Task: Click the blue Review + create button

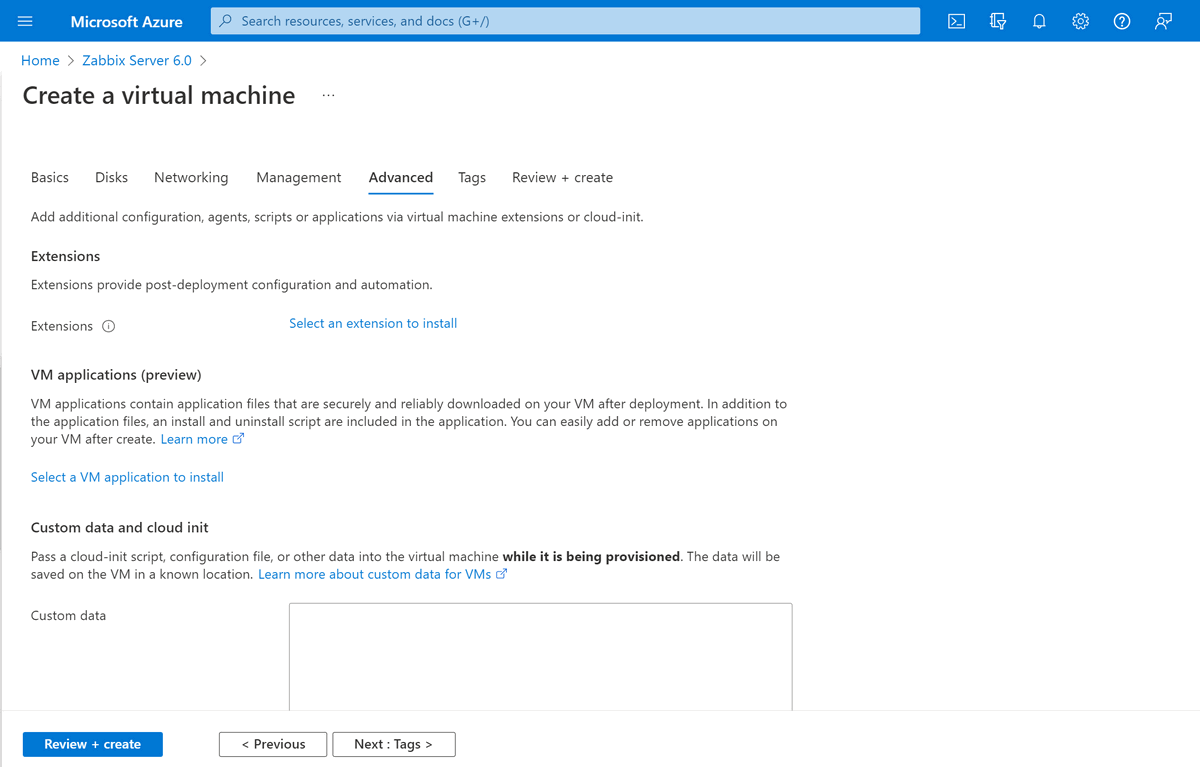Action: pos(93,744)
